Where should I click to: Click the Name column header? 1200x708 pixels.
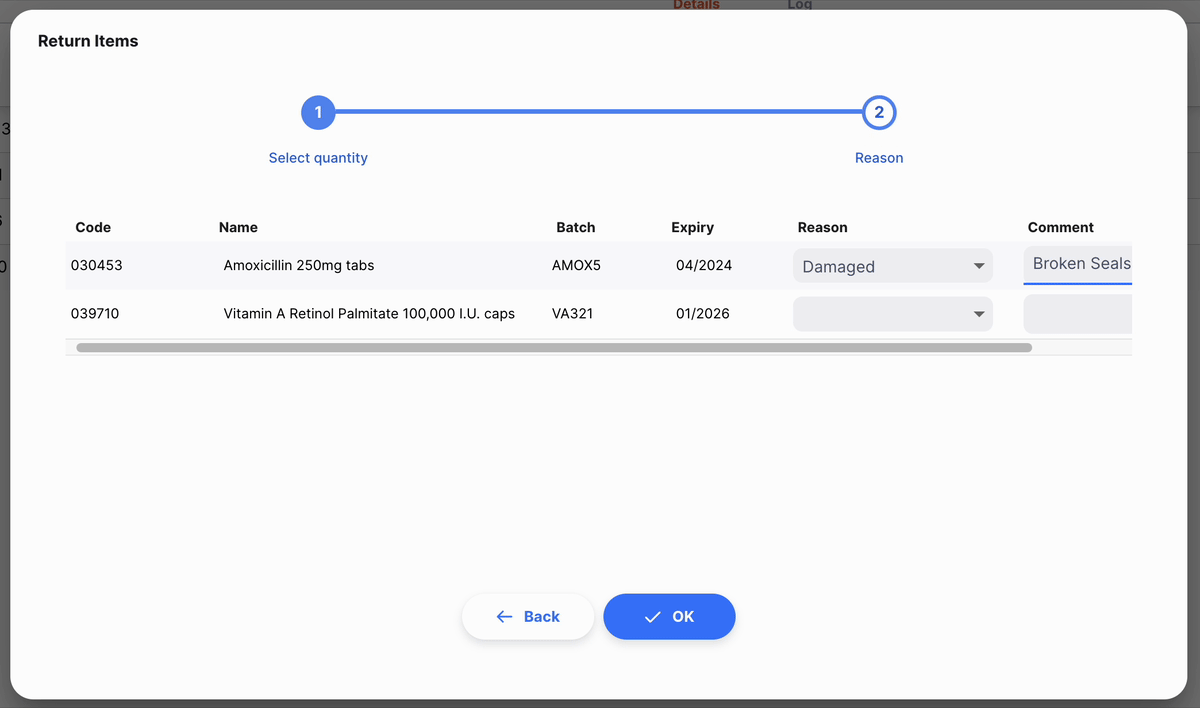(238, 227)
